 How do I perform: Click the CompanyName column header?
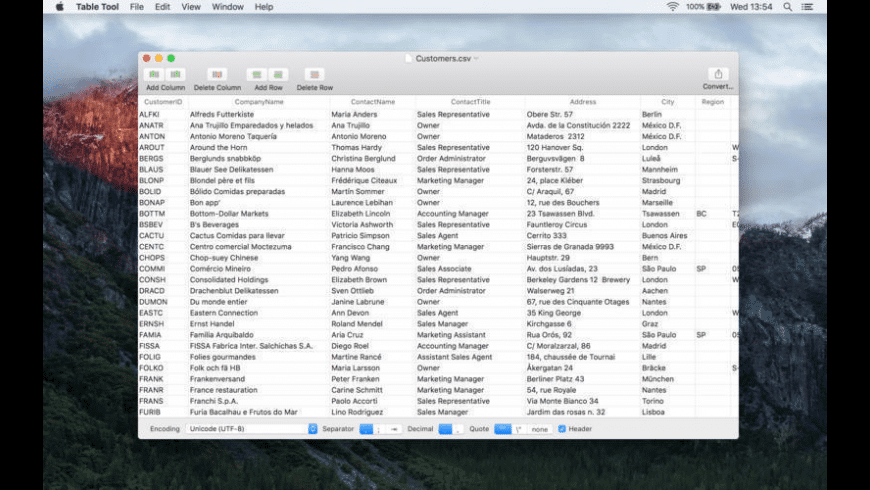tap(259, 102)
